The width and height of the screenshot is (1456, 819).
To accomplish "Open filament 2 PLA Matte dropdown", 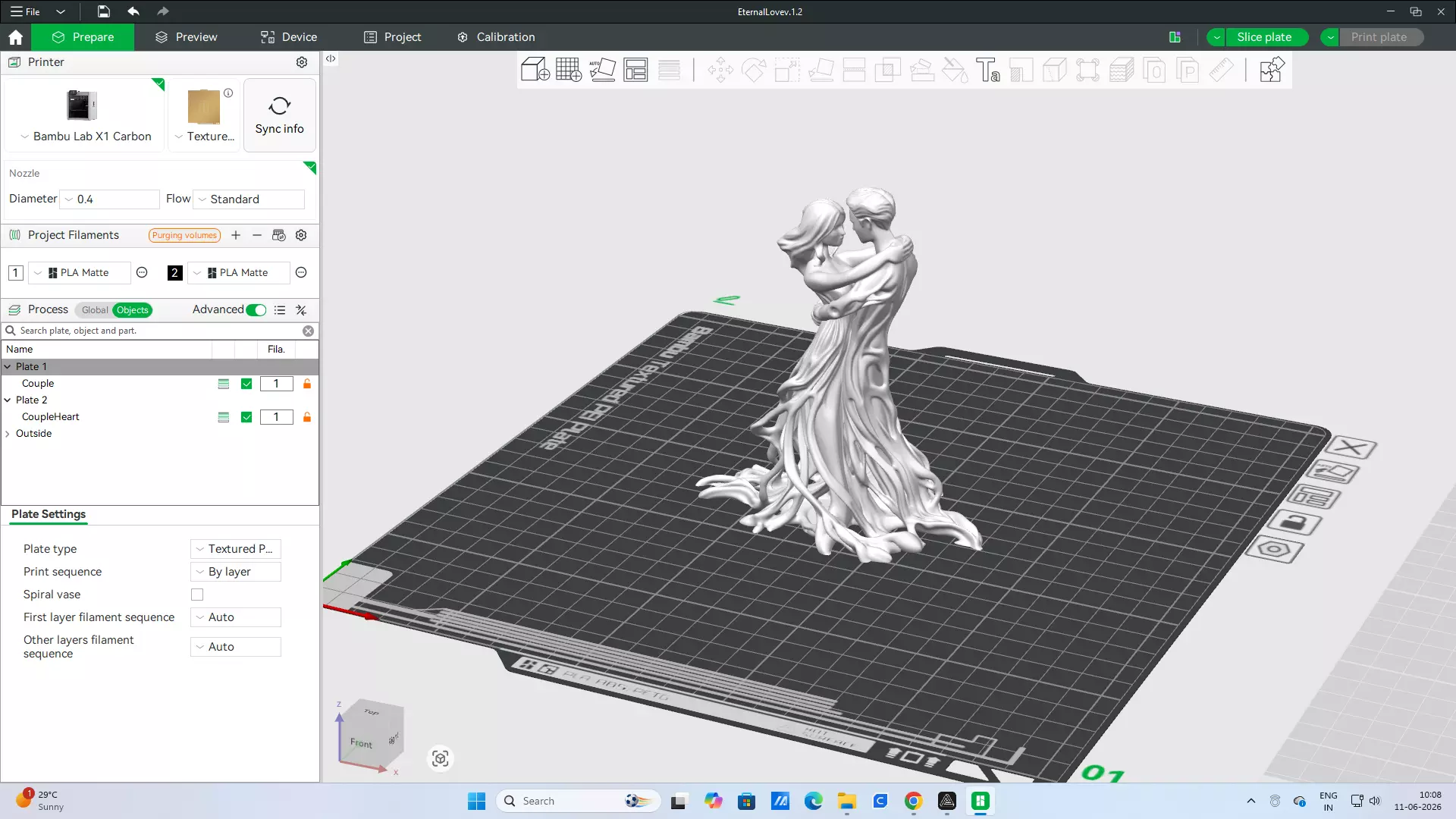I will coord(238,272).
